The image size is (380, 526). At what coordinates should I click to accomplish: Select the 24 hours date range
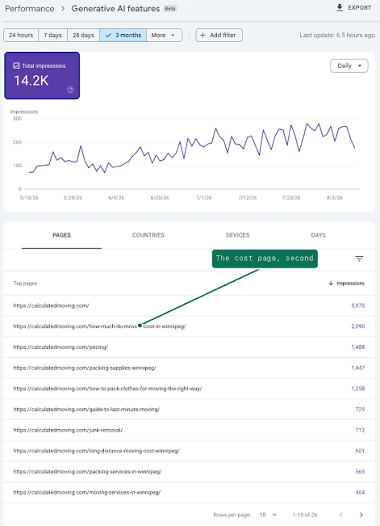(21, 35)
